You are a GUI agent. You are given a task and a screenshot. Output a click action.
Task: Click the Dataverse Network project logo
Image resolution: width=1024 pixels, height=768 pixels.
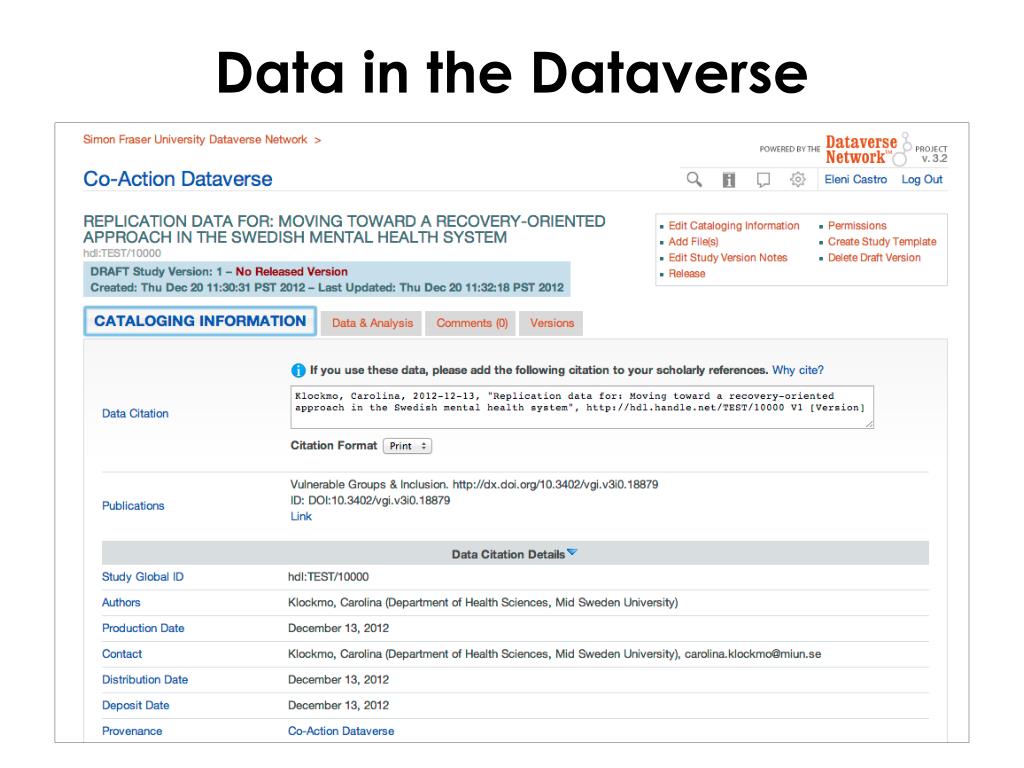[x=866, y=150]
